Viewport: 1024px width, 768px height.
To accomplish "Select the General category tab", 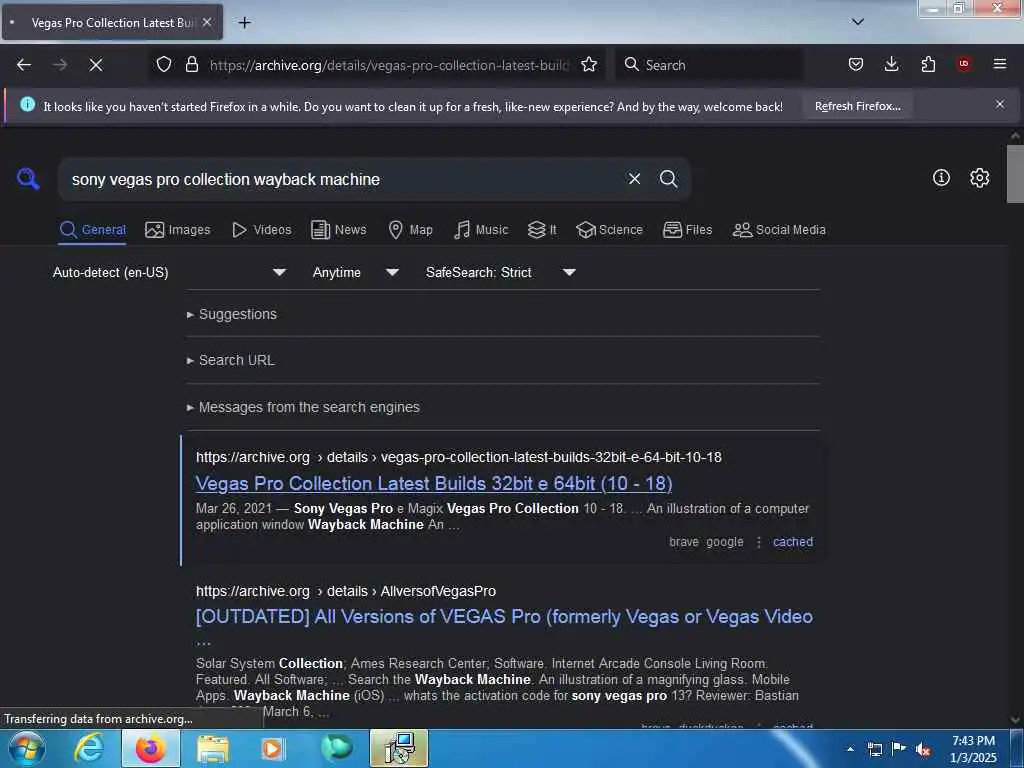I will 92,230.
